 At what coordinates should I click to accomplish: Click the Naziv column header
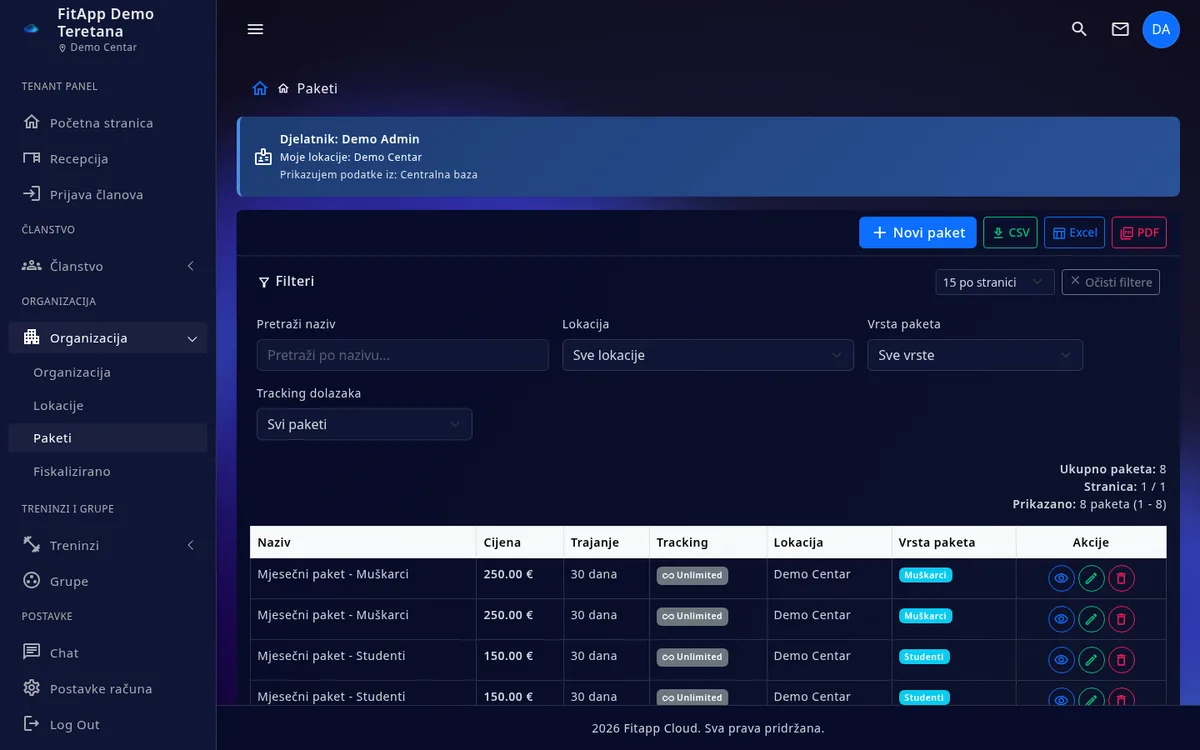[x=363, y=542]
